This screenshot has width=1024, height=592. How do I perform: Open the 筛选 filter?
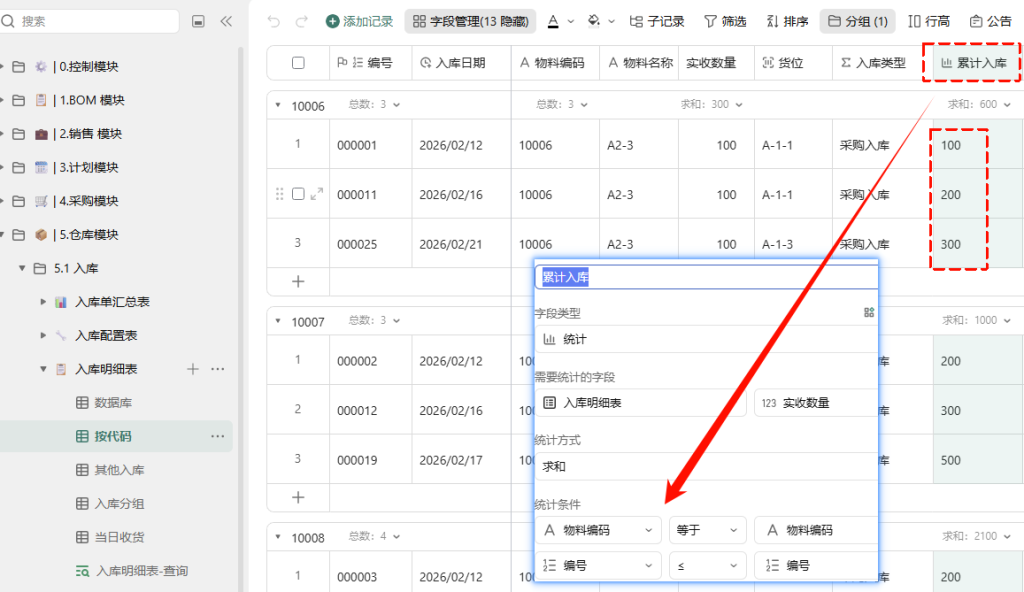coord(725,22)
